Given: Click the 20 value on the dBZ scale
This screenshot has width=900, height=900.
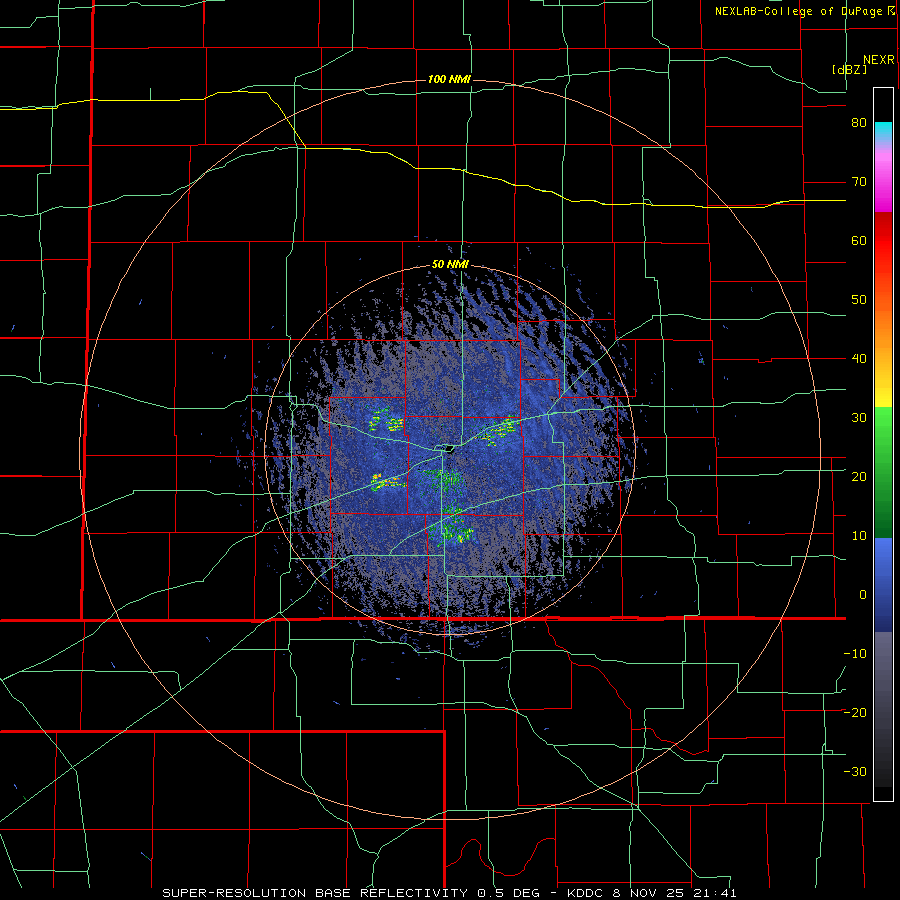Looking at the screenshot, I should 859,477.
